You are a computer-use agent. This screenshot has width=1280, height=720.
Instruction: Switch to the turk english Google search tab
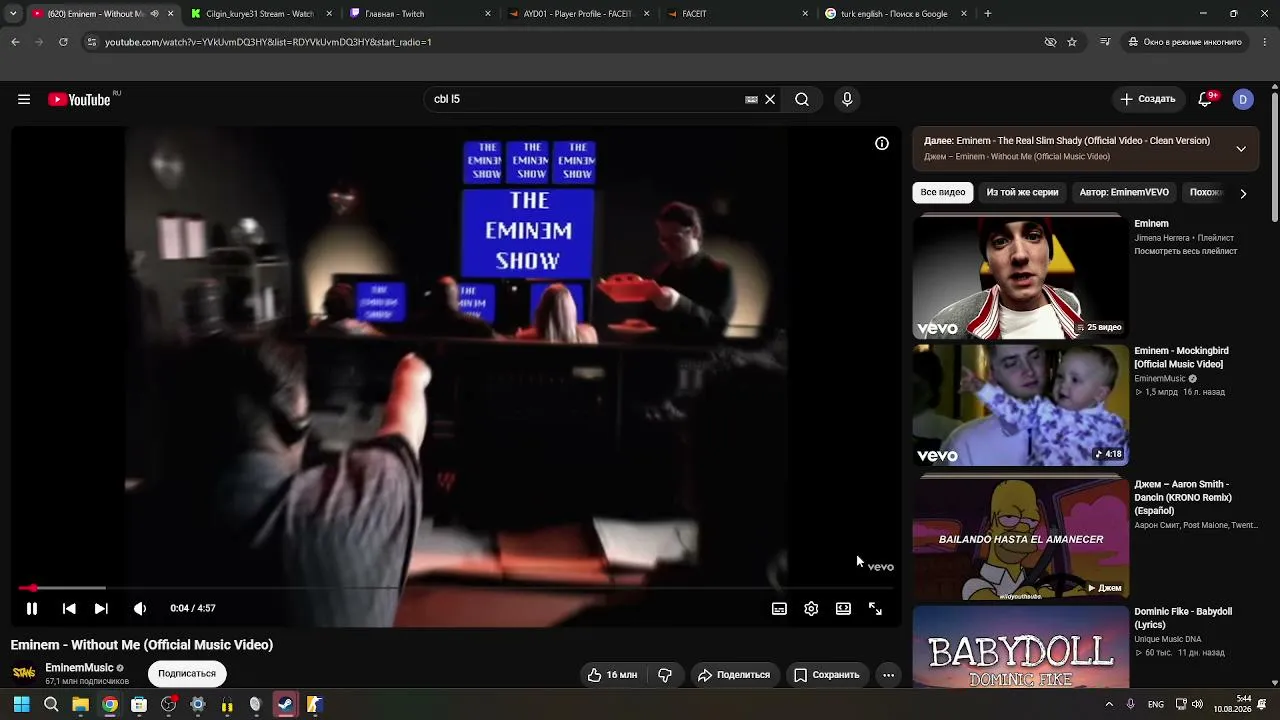[x=895, y=14]
